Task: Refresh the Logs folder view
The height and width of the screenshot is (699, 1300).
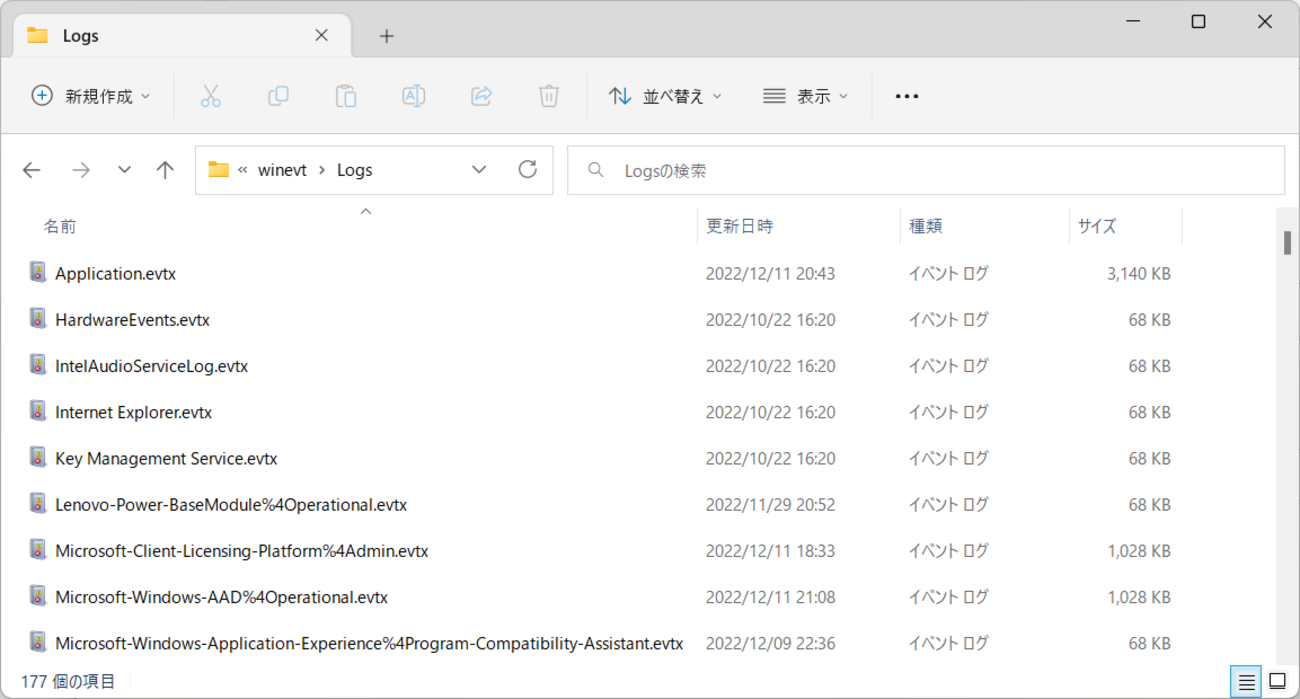Action: 528,170
